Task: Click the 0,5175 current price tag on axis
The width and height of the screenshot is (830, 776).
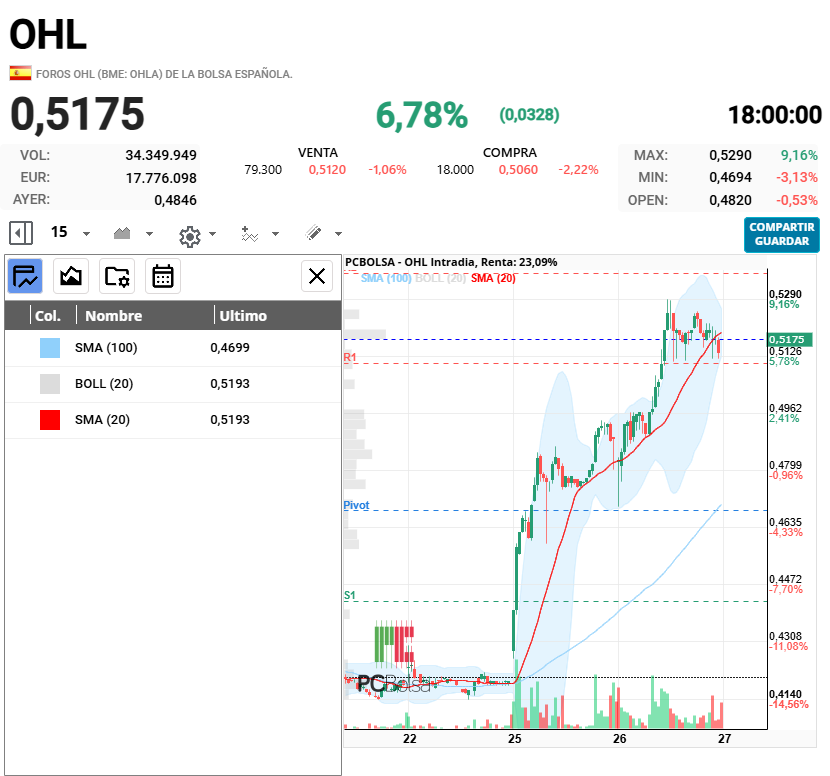Action: [x=790, y=339]
